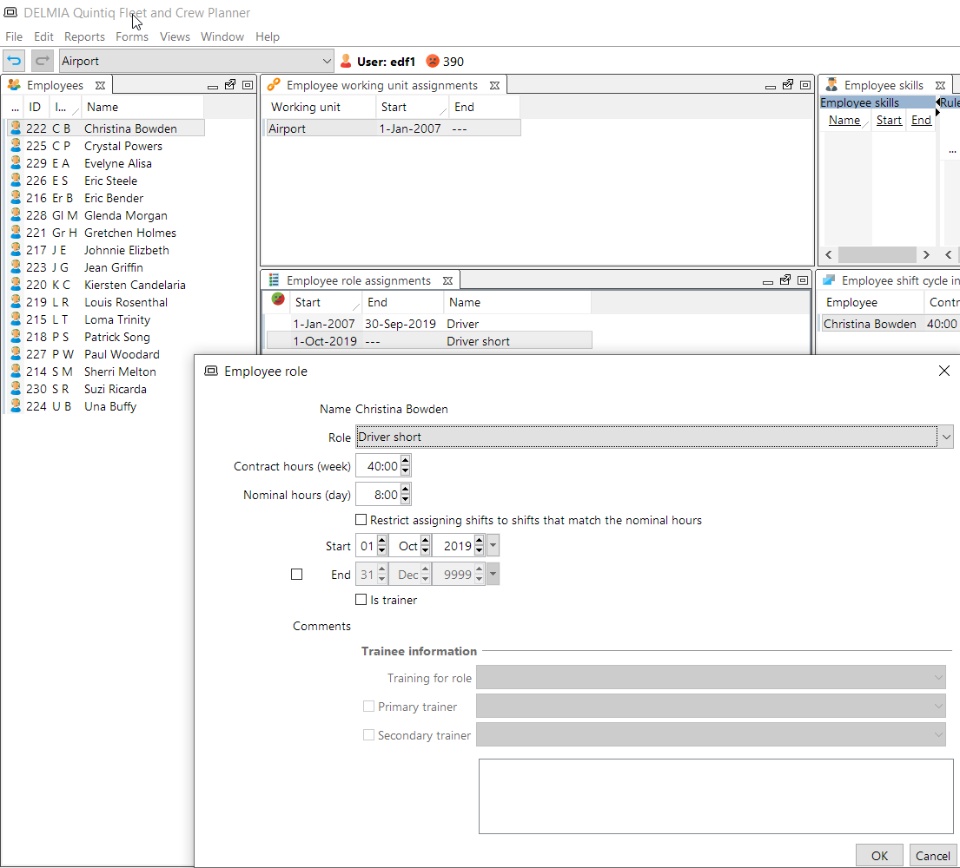Float the Employee role assignments panel
Image resolution: width=960 pixels, height=868 pixels.
[786, 280]
